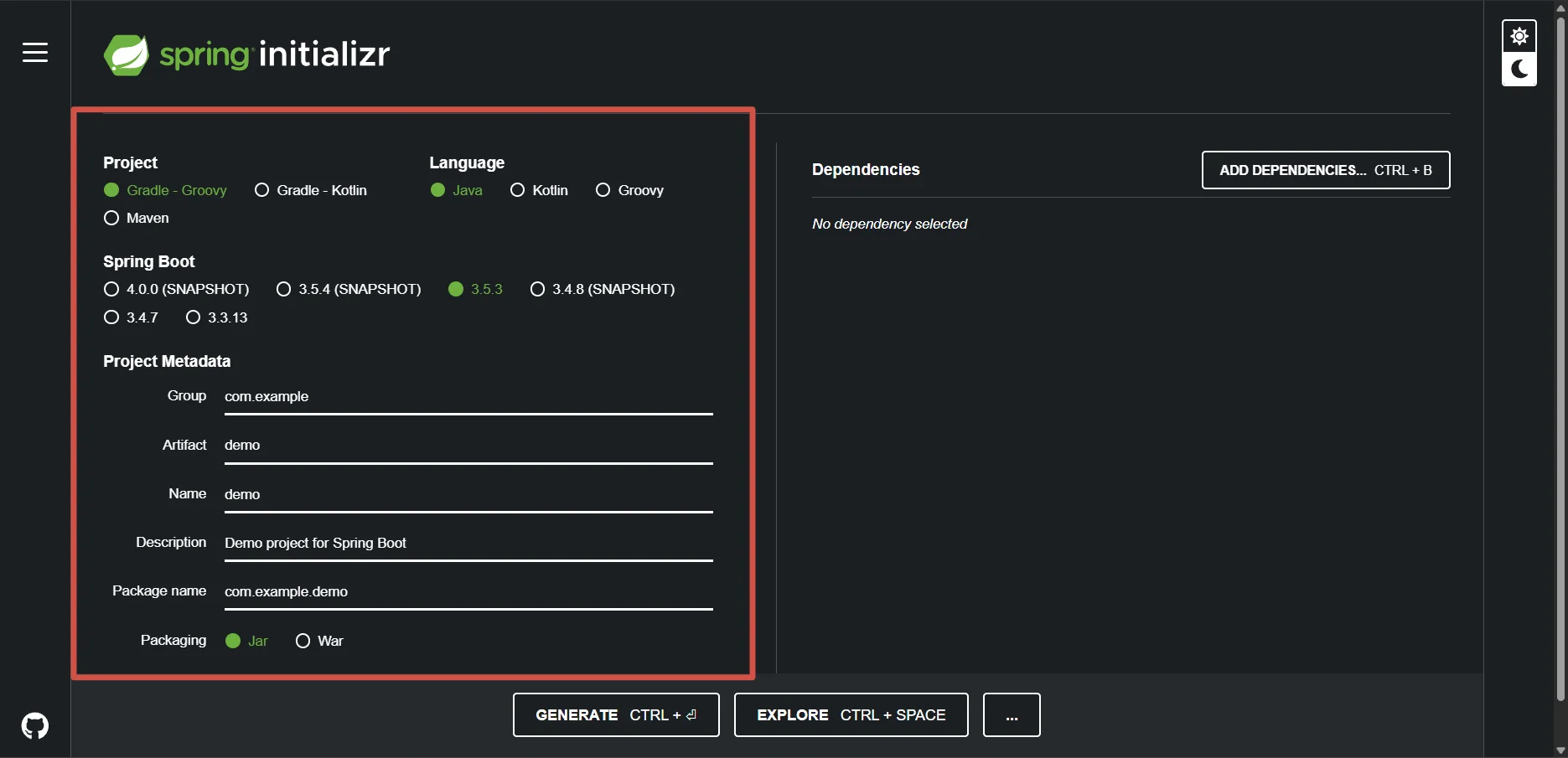Image resolution: width=1568 pixels, height=758 pixels.
Task: Click the Name input field
Action: point(468,494)
